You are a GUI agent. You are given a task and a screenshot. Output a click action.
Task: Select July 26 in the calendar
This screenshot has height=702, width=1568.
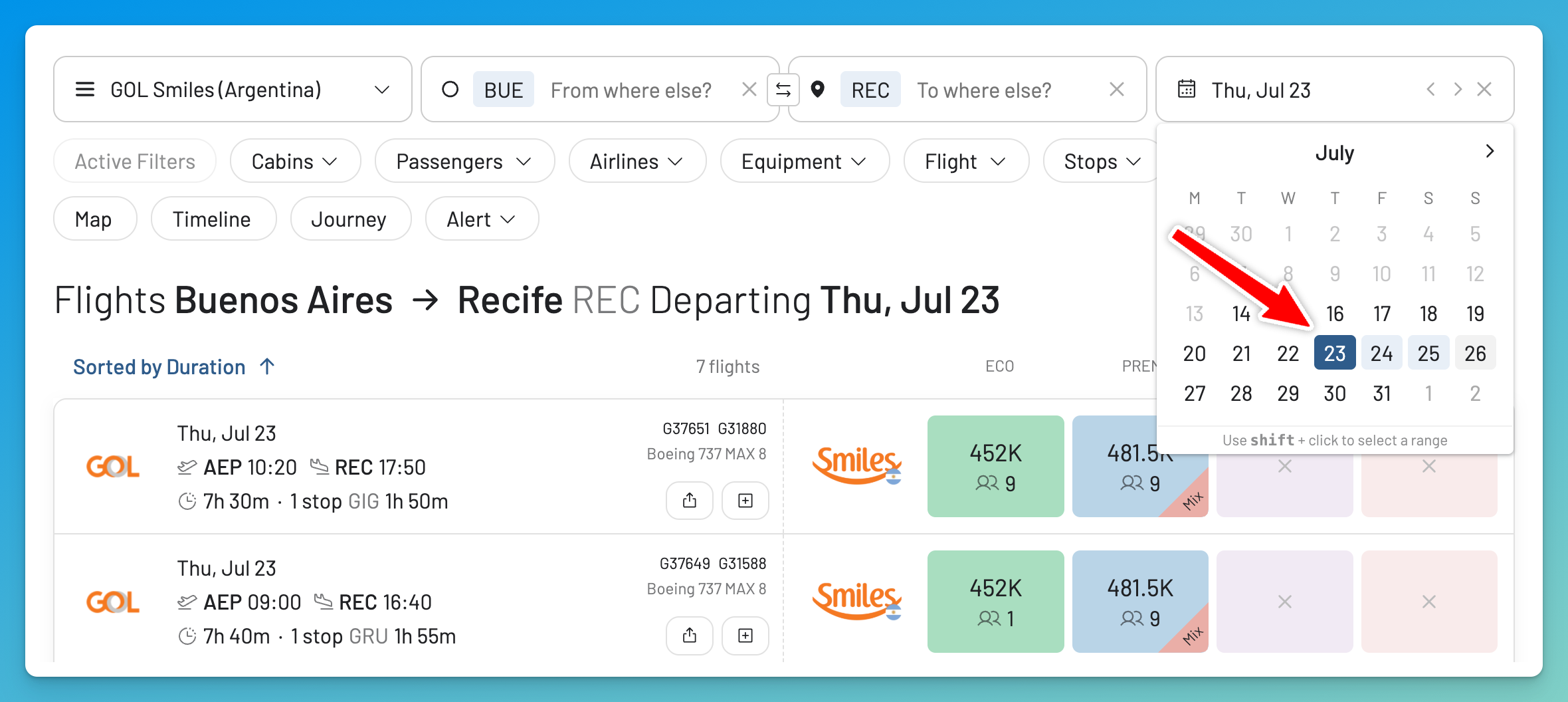[x=1475, y=353]
